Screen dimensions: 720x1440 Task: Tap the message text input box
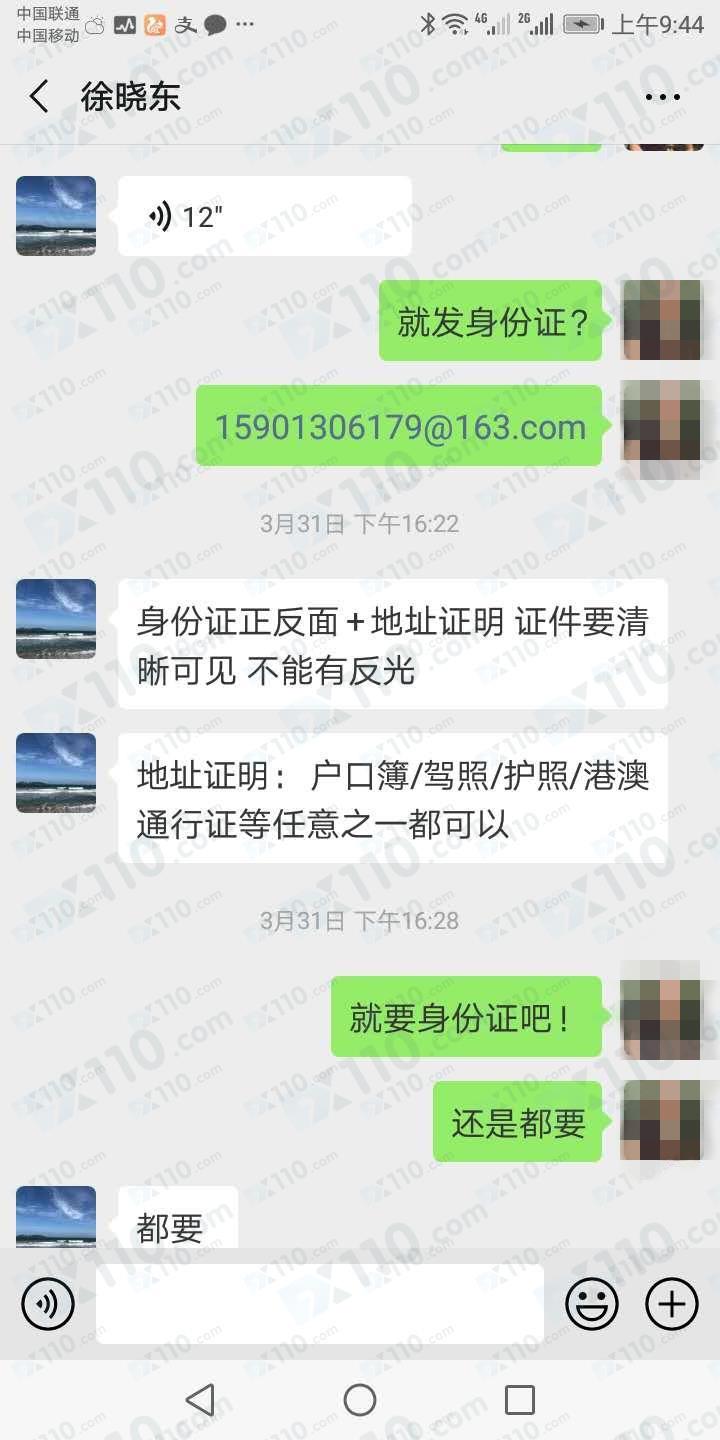(x=320, y=1304)
